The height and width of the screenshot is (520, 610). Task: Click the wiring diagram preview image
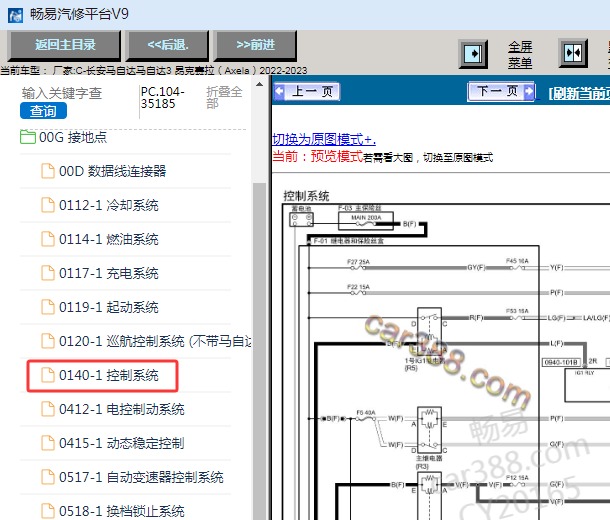pyautogui.click(x=446, y=362)
